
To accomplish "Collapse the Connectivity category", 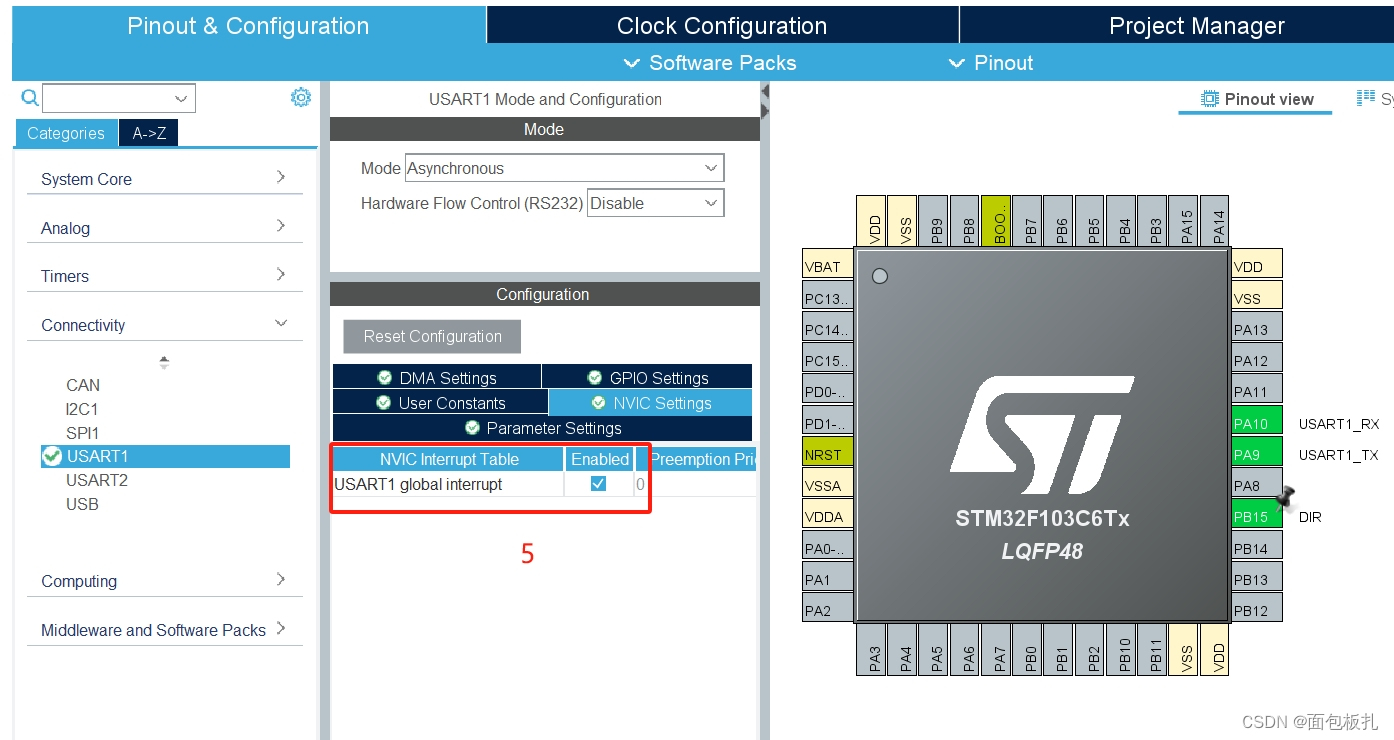I will [x=164, y=324].
